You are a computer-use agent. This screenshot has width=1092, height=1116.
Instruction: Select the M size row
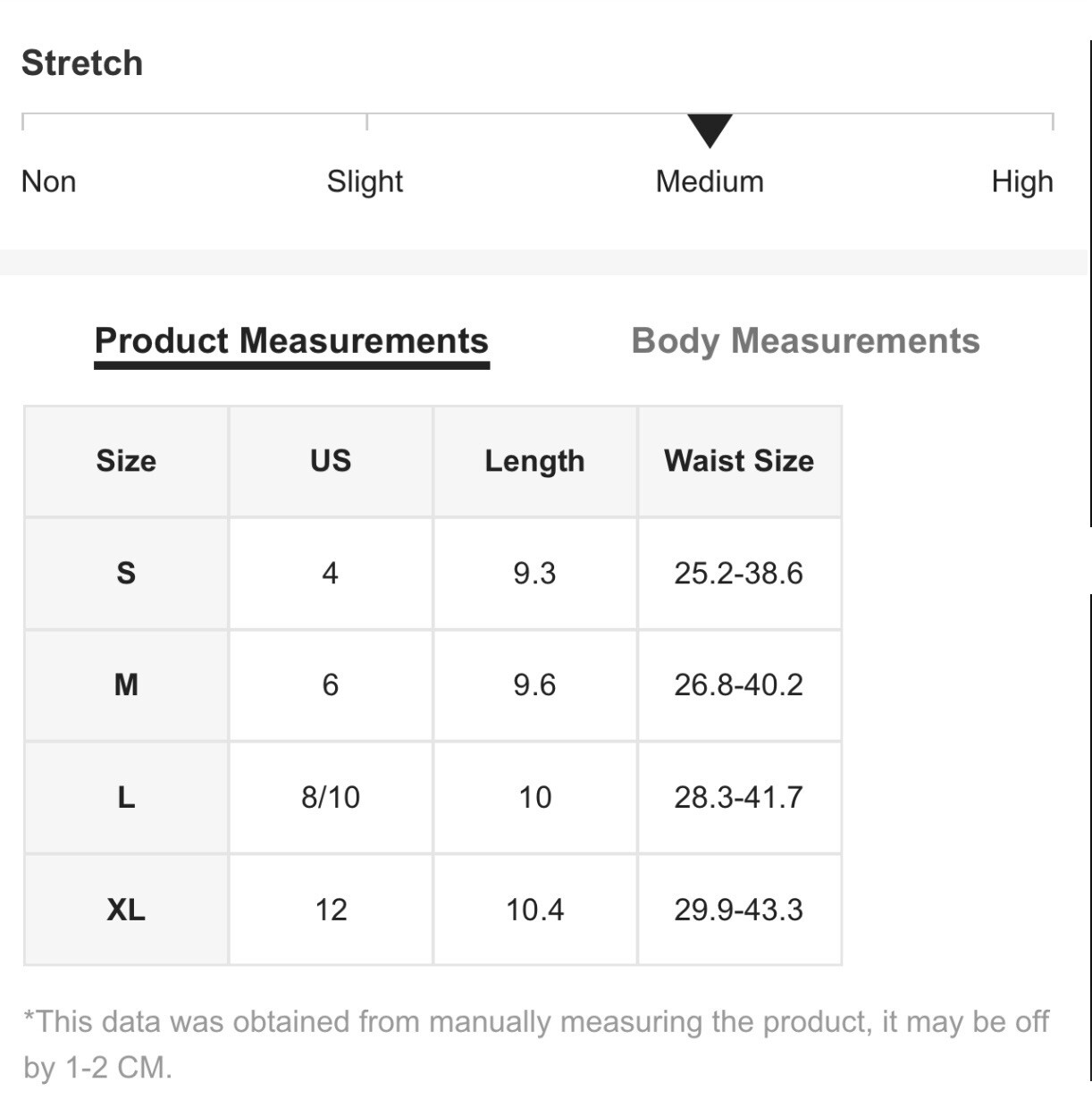click(433, 685)
